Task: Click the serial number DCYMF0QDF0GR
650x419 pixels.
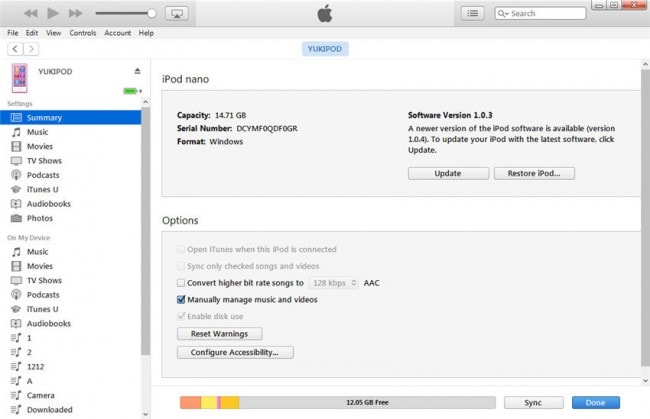Action: point(267,128)
